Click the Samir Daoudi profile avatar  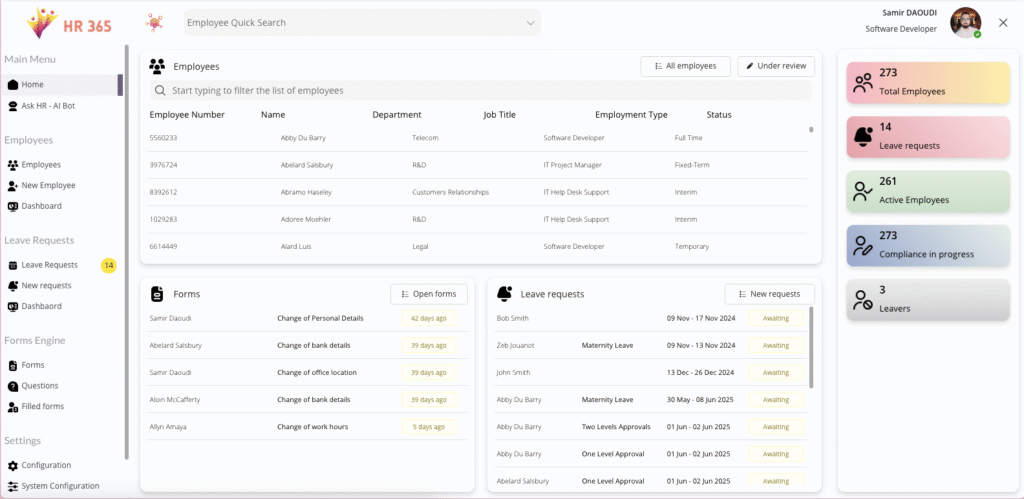[965, 23]
